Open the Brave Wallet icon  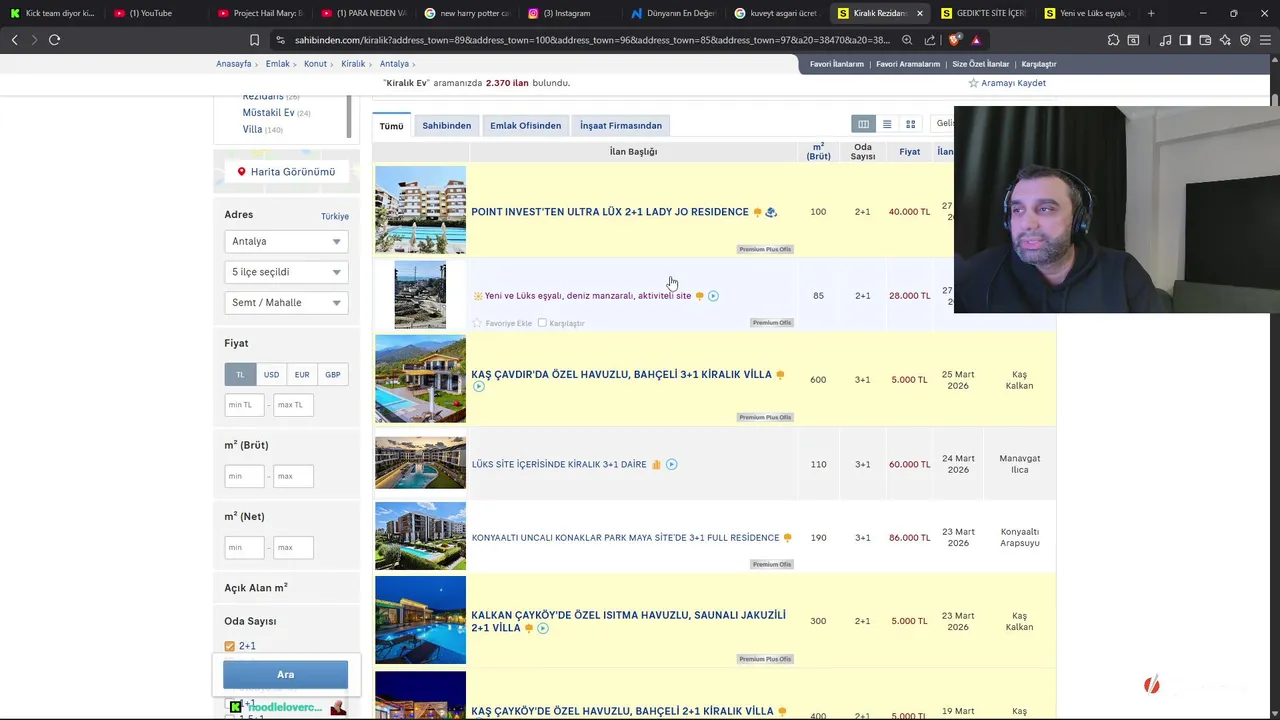pyautogui.click(x=1205, y=40)
